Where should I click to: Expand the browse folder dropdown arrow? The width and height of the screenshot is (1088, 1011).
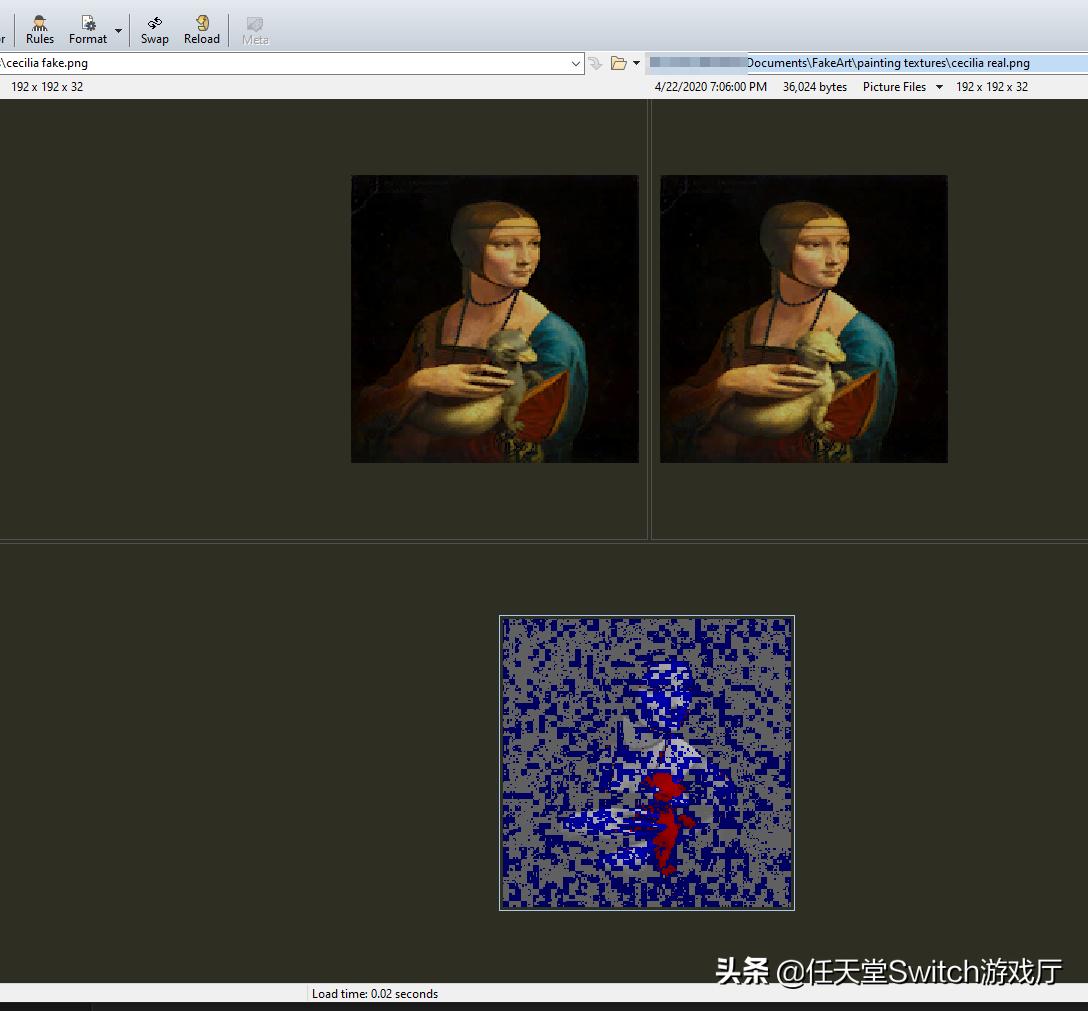coord(636,64)
